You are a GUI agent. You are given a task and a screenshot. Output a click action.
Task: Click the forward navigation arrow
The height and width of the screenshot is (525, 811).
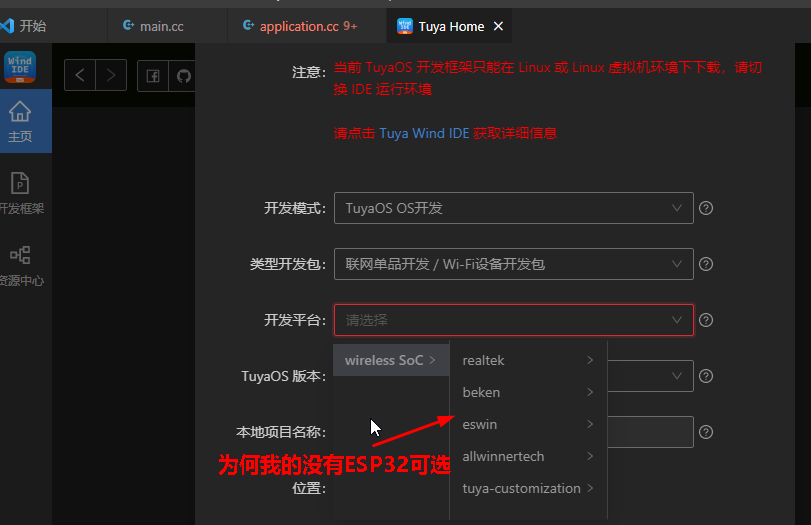(111, 76)
